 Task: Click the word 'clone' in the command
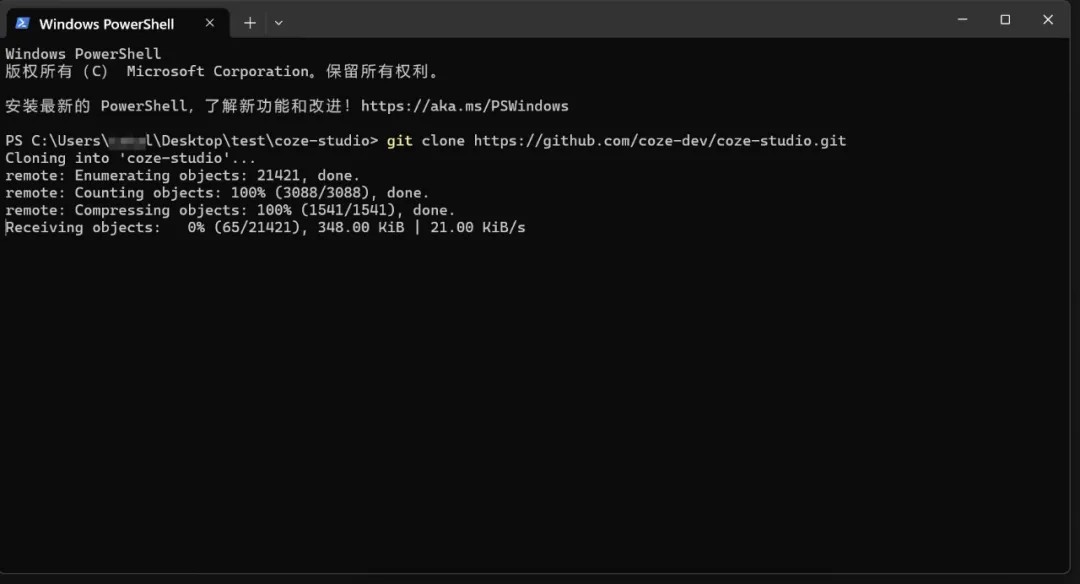click(443, 140)
